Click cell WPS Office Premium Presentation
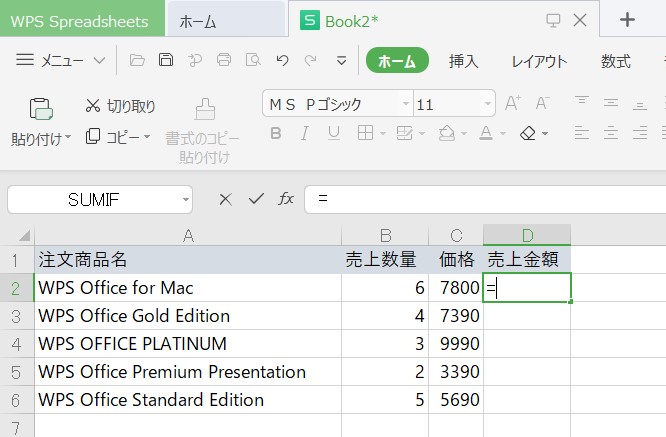This screenshot has width=666, height=437. (188, 372)
